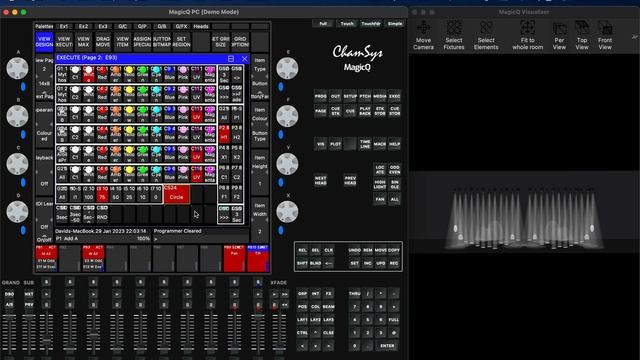Click the red Pan playback tile
The width and height of the screenshot is (640, 360).
pyautogui.click(x=234, y=258)
